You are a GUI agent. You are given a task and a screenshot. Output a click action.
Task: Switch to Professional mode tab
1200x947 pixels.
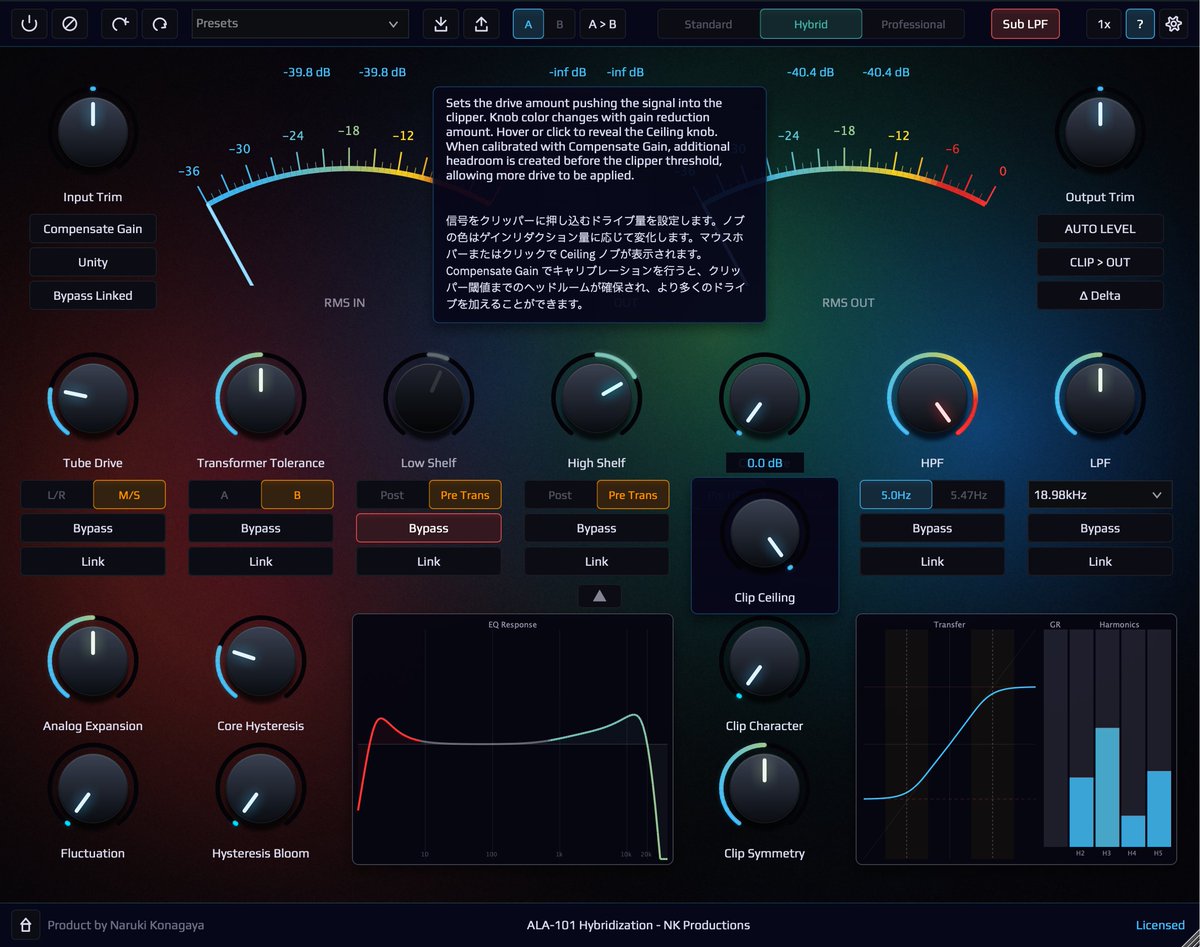[913, 24]
